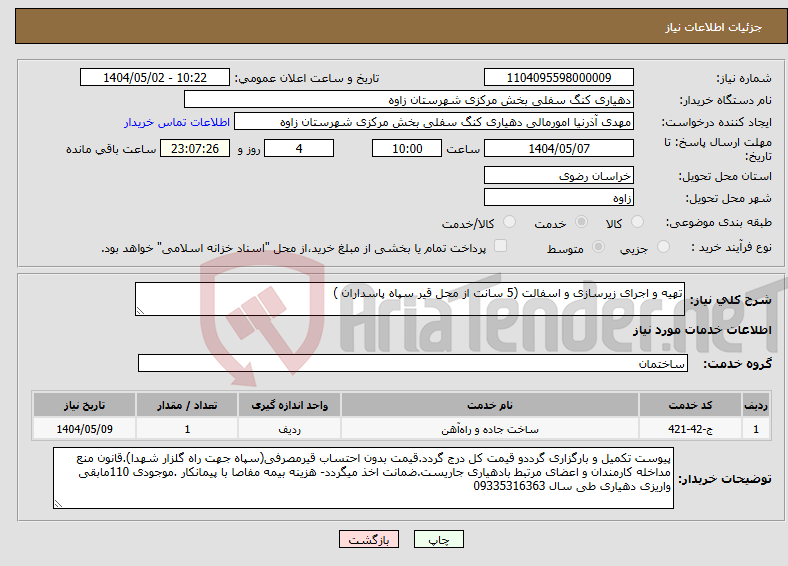Select the کالا radio button

(x=637, y=222)
